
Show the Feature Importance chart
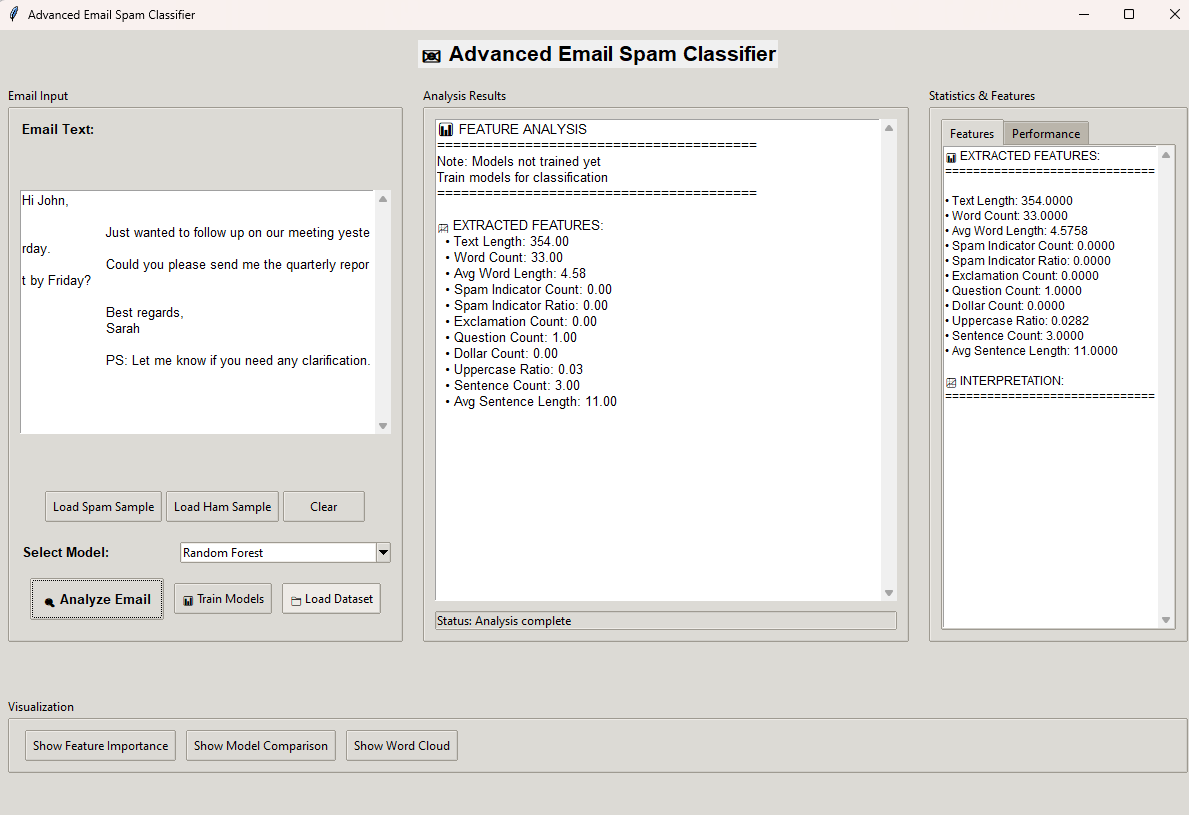point(100,746)
